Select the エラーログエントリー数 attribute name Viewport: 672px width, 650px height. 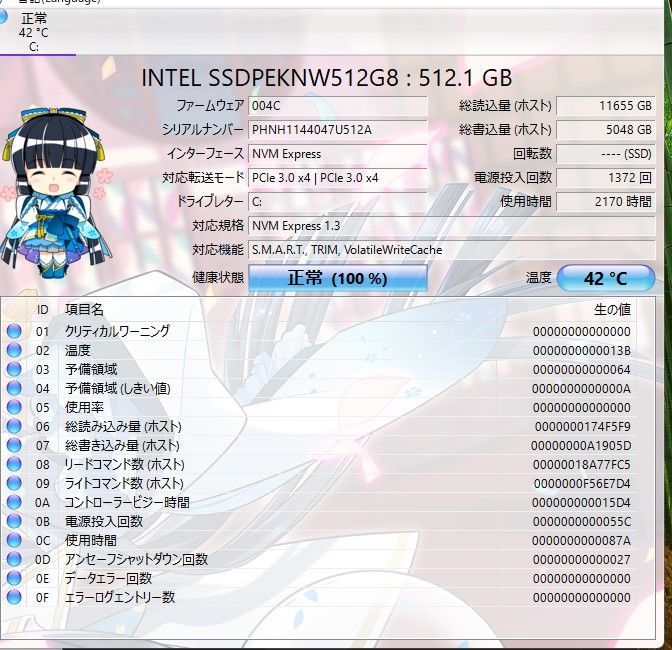pyautogui.click(x=120, y=597)
